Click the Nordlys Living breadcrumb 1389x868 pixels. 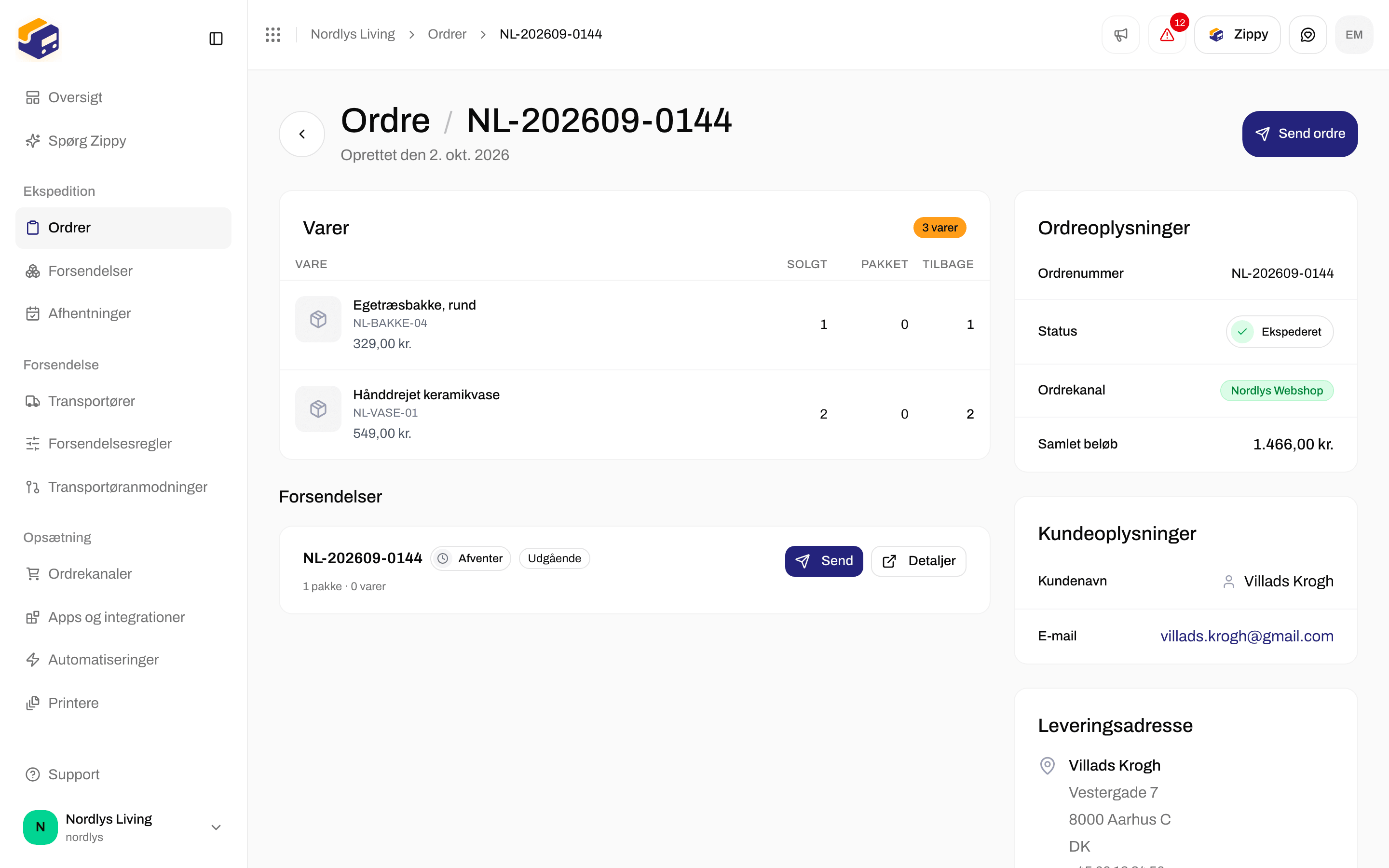pos(353,34)
